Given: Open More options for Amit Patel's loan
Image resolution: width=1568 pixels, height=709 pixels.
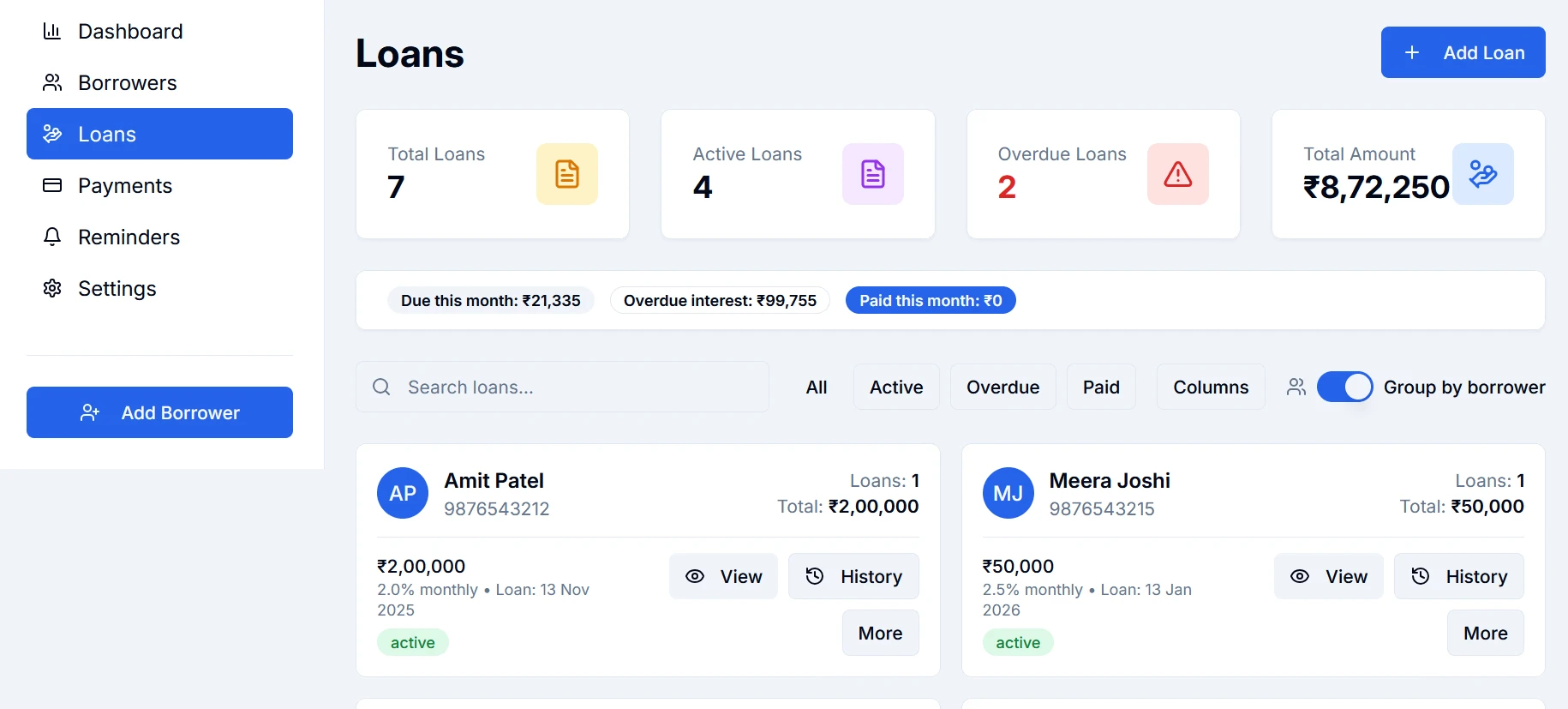Looking at the screenshot, I should coord(880,633).
